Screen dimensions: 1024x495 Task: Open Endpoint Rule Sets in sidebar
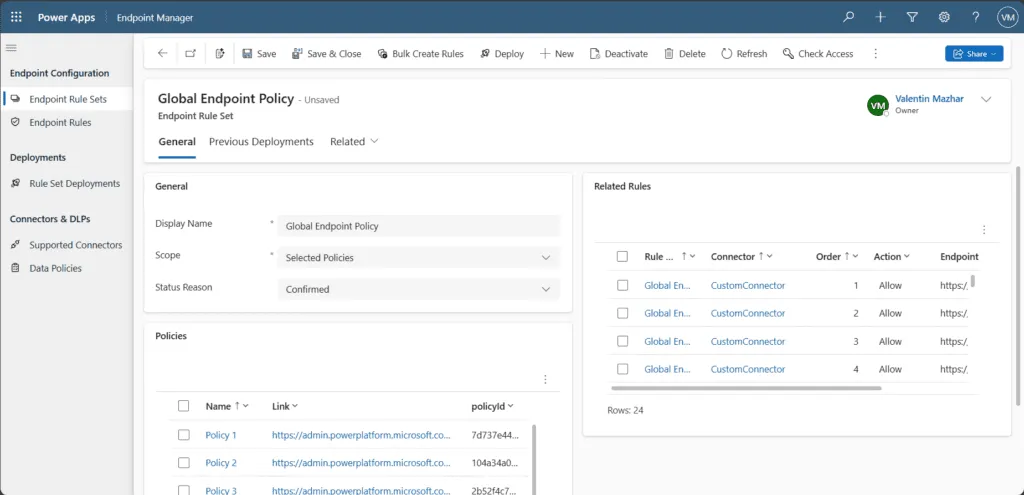[x=67, y=99]
